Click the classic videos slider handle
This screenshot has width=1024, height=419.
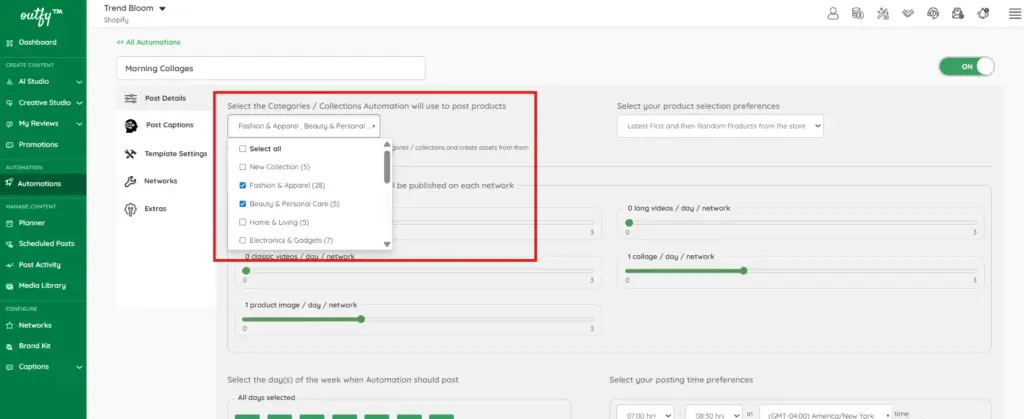246,271
